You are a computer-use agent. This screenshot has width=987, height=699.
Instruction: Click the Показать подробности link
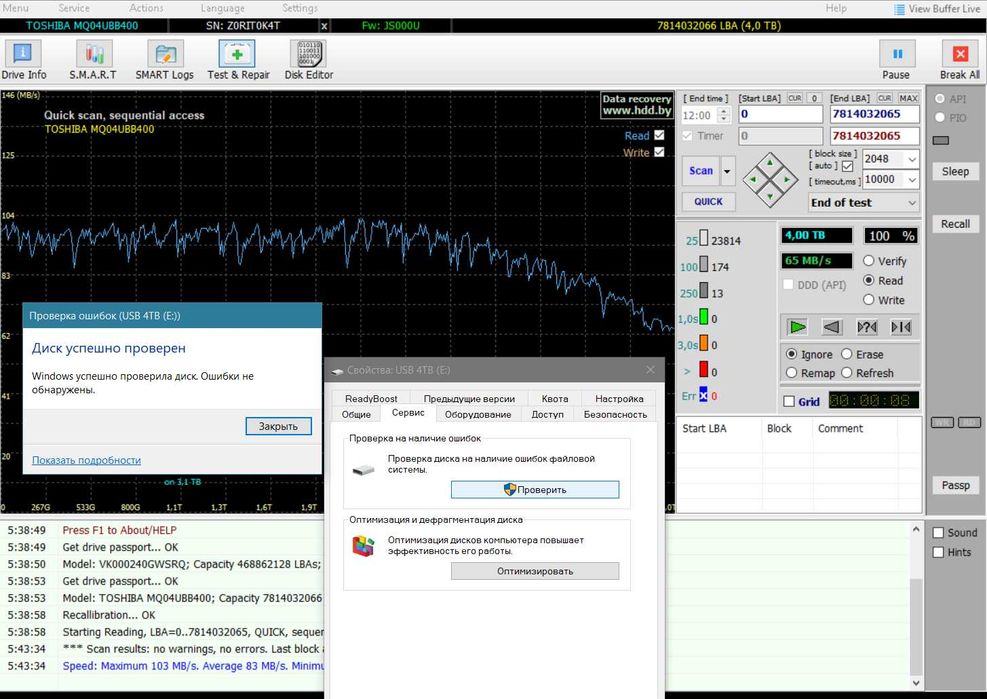[86, 460]
